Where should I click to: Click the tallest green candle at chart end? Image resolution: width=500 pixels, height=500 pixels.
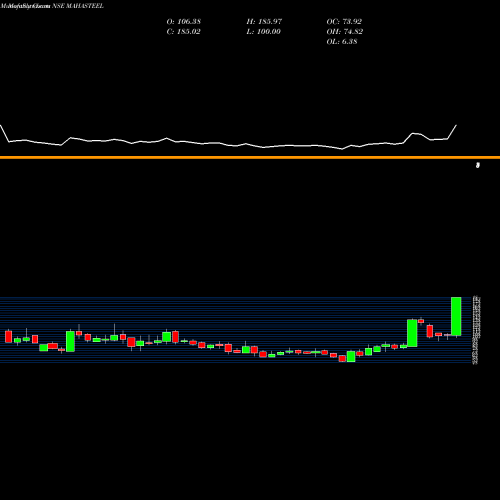pos(456,316)
